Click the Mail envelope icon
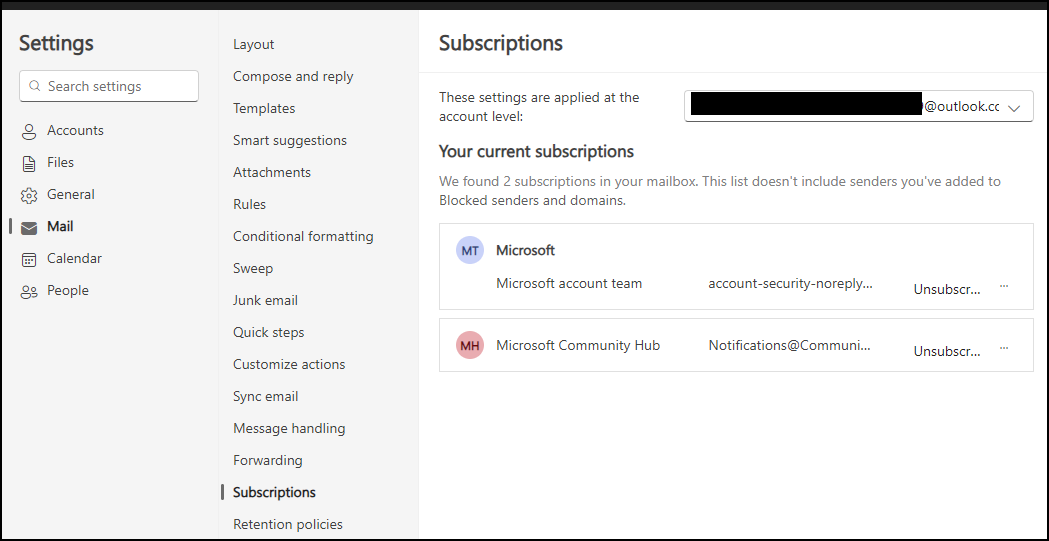This screenshot has height=541, width=1049. point(29,227)
